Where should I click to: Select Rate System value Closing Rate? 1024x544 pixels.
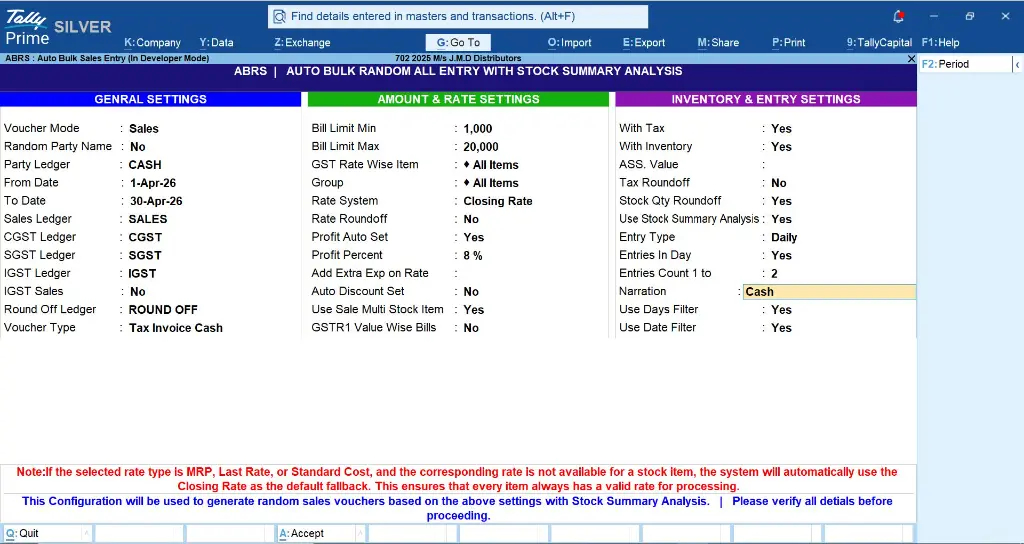498,201
